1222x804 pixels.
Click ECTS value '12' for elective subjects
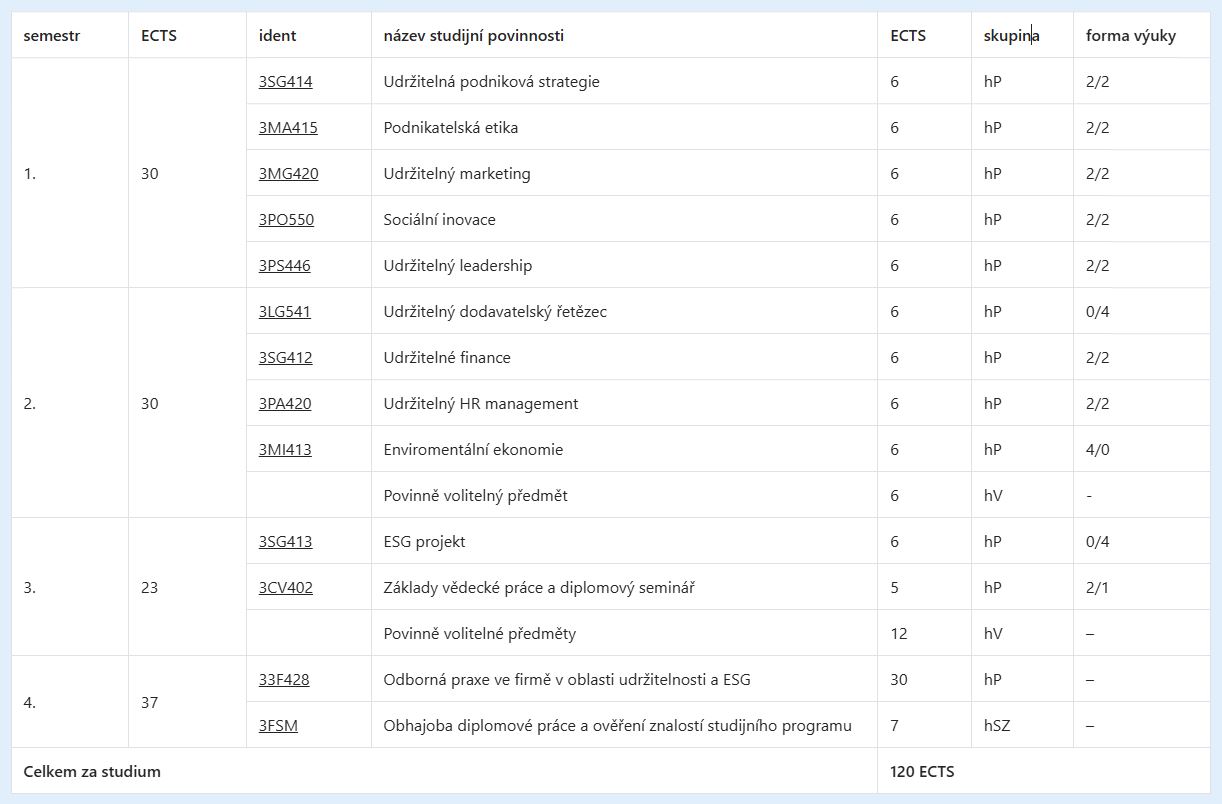pyautogui.click(x=899, y=634)
